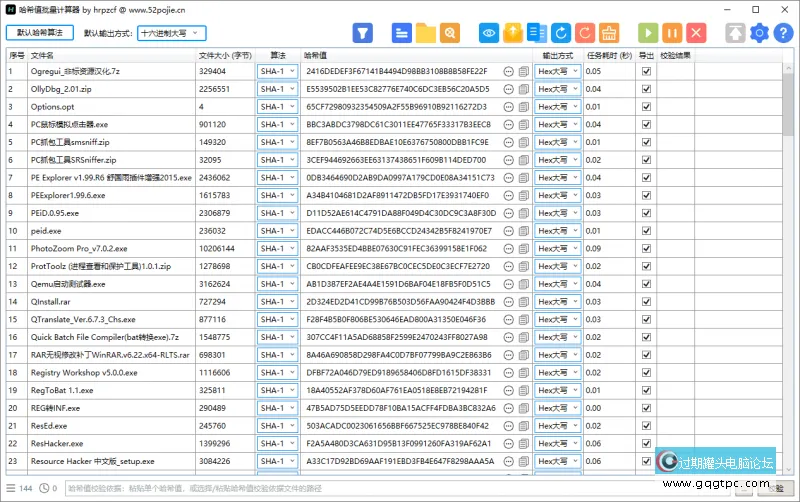Select file name Quick Batch File Compiler

(x=105, y=337)
